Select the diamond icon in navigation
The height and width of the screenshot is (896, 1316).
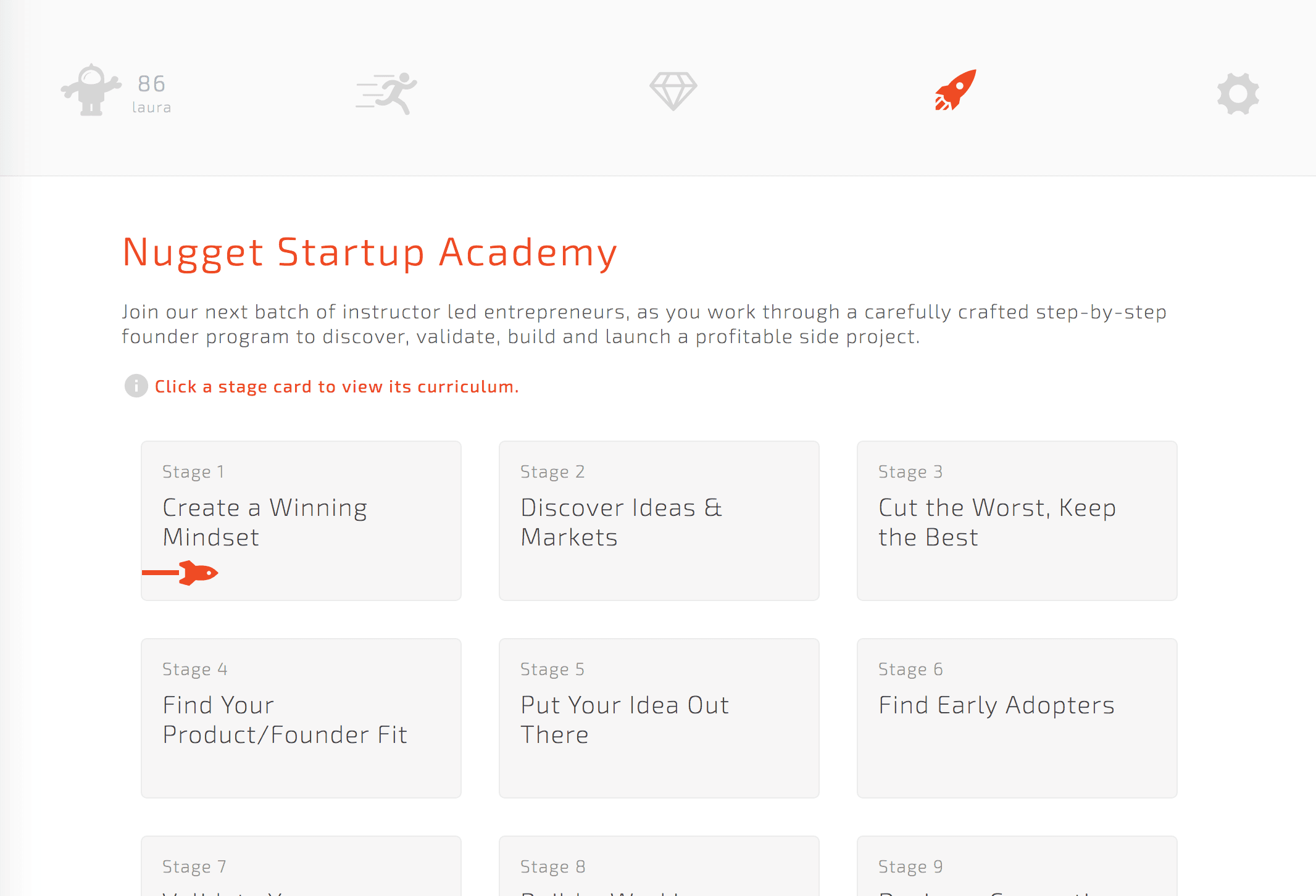pos(673,91)
